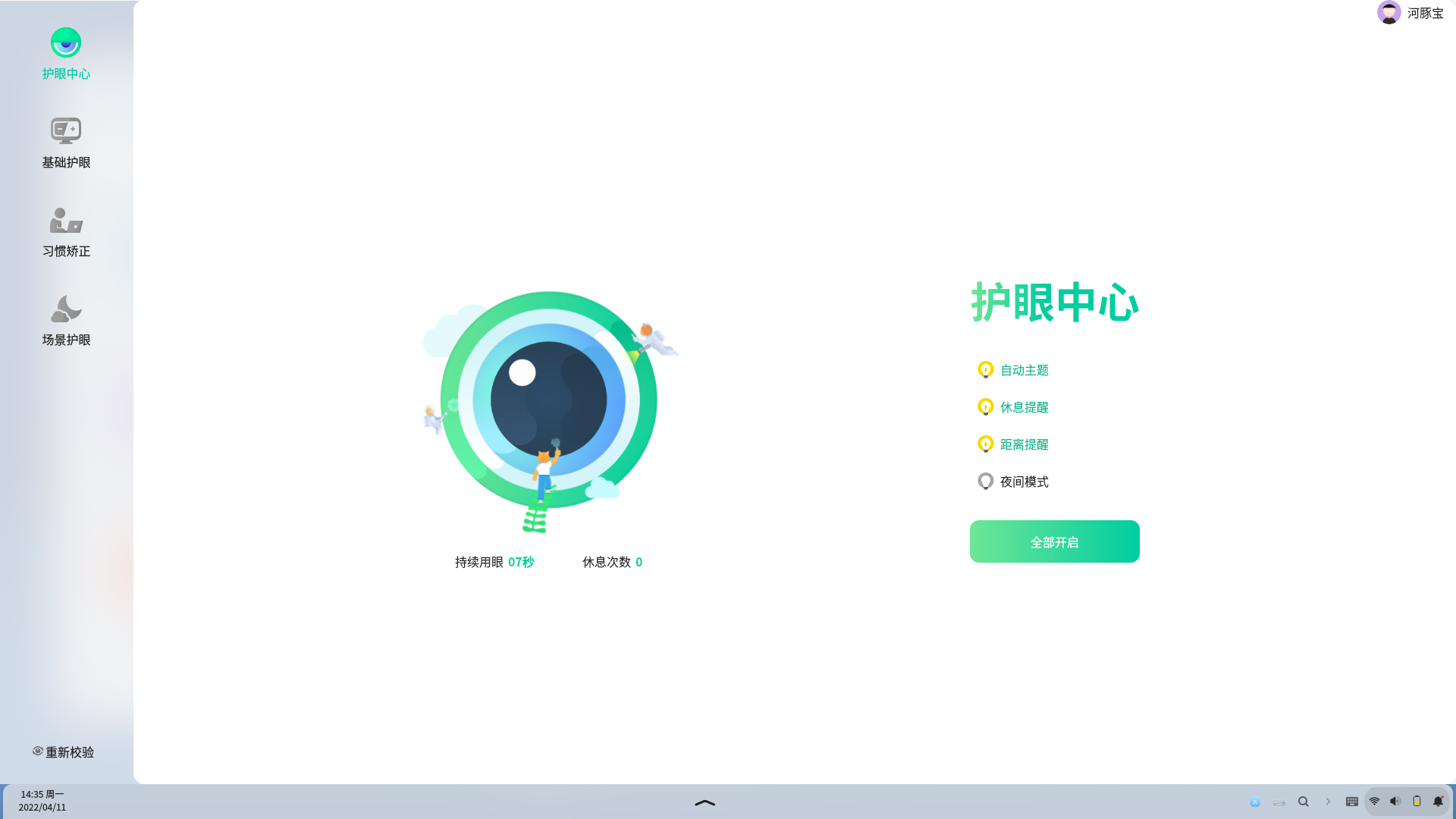Click the large 护眼中心 heading

1055,302
